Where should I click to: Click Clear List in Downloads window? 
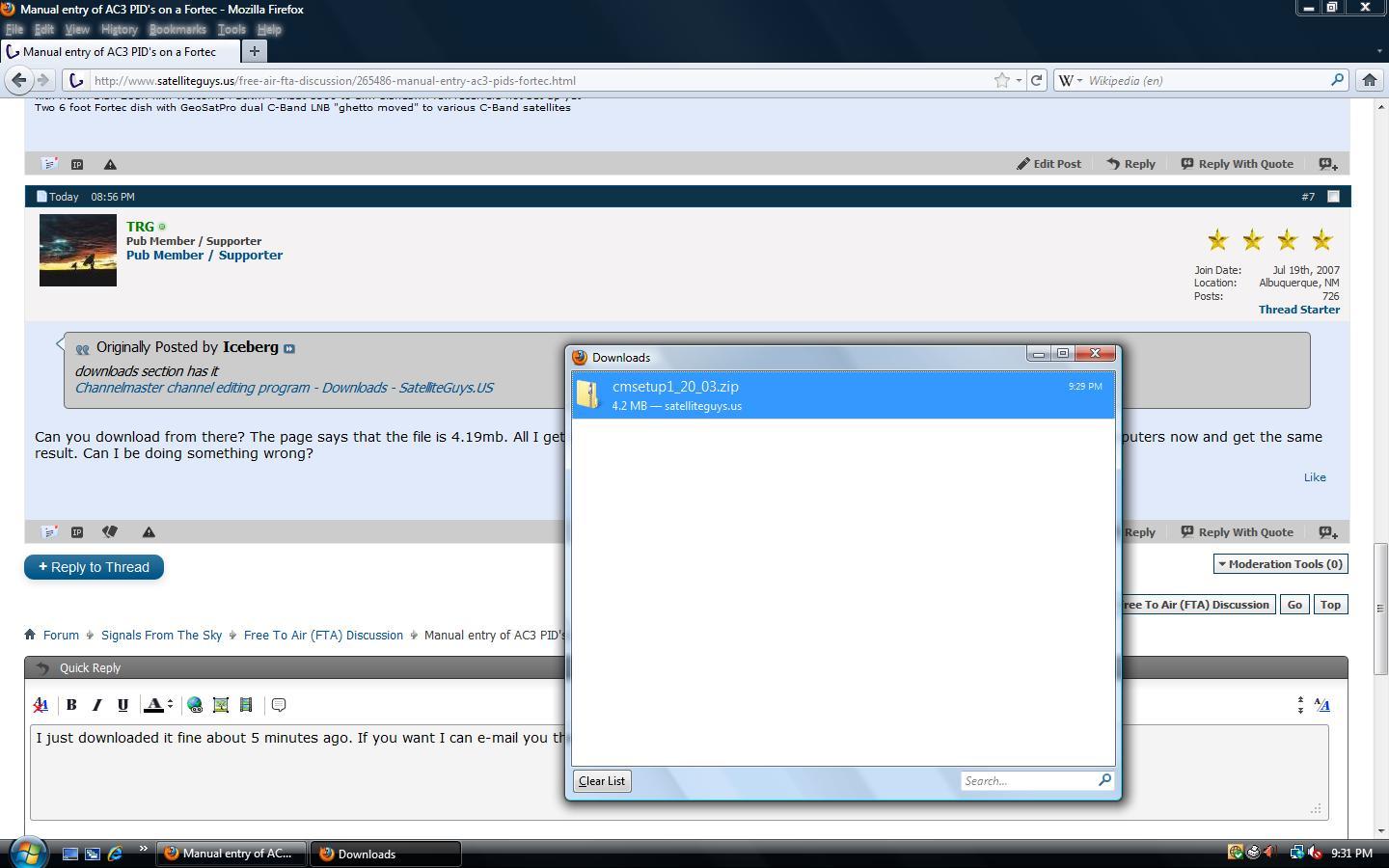coord(602,781)
